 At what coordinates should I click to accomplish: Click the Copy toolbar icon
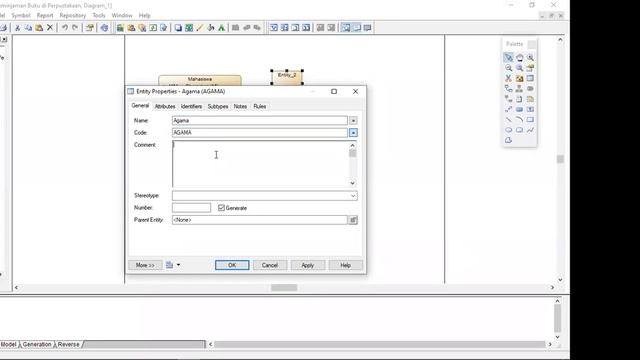(x=28, y=28)
